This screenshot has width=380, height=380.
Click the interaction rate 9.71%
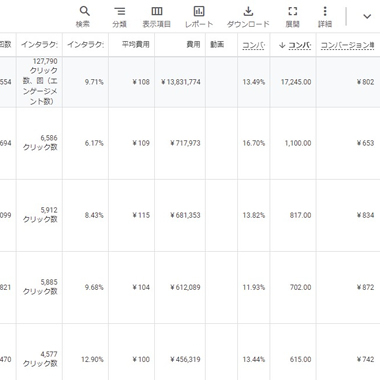94,82
